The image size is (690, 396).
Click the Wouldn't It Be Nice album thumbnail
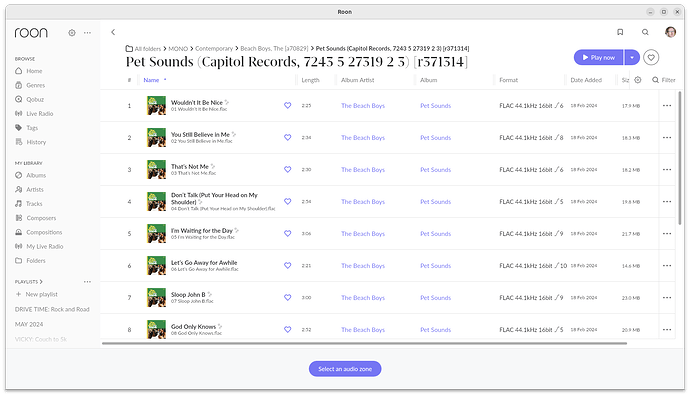(156, 106)
